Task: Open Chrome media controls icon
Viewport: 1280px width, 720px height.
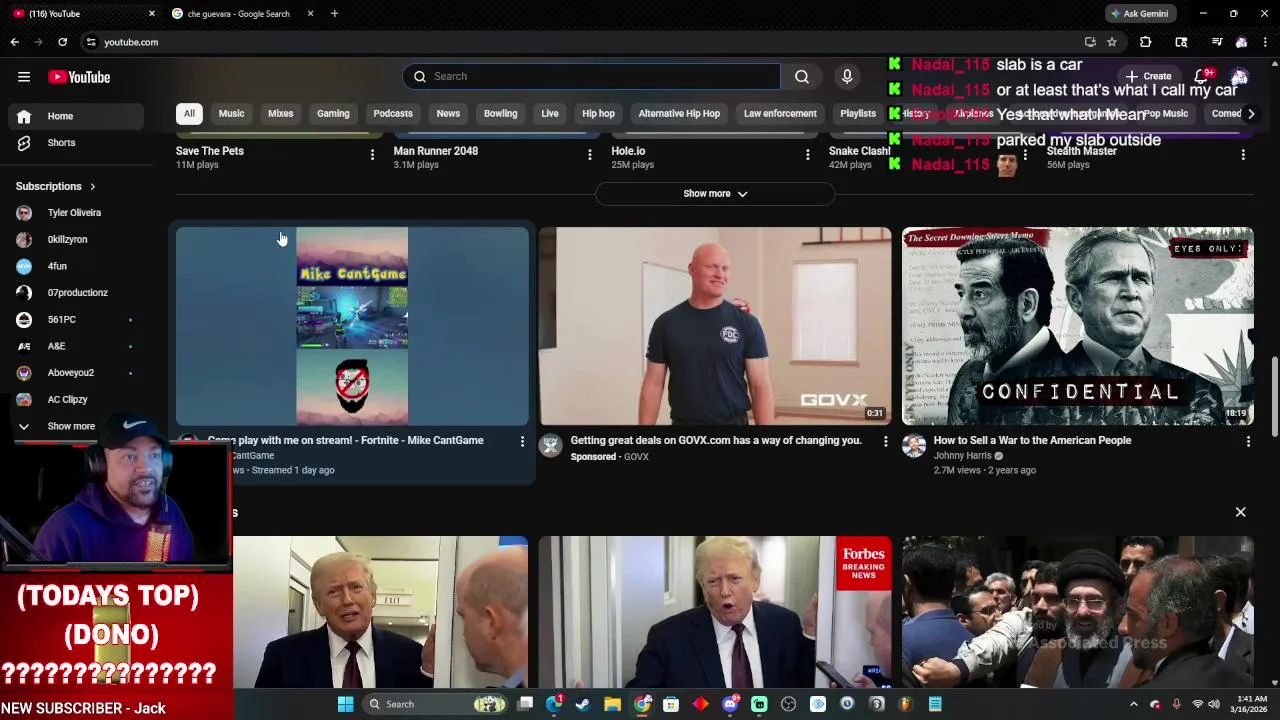Action: coord(1217,42)
